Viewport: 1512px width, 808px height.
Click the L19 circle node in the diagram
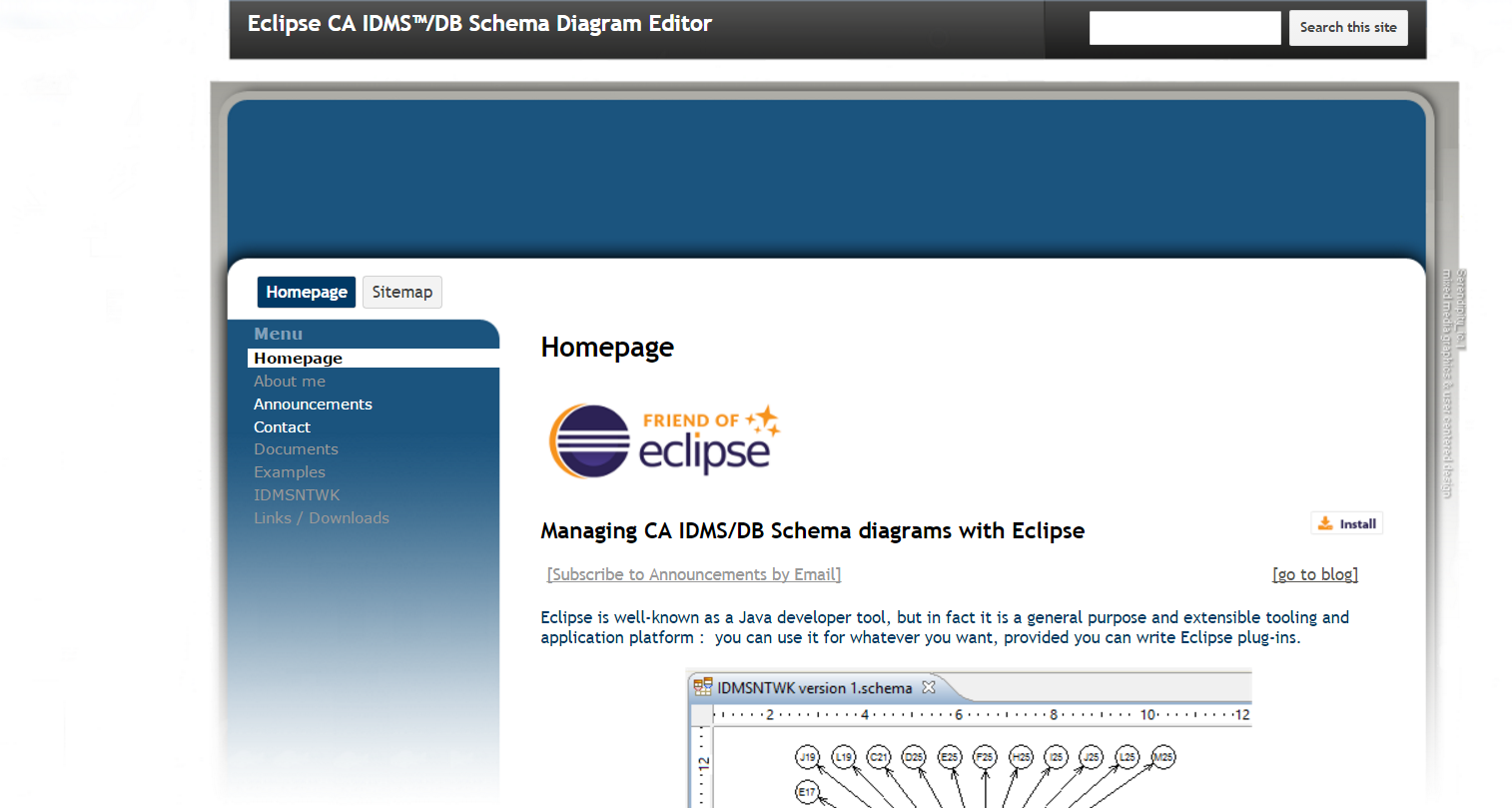coord(843,757)
